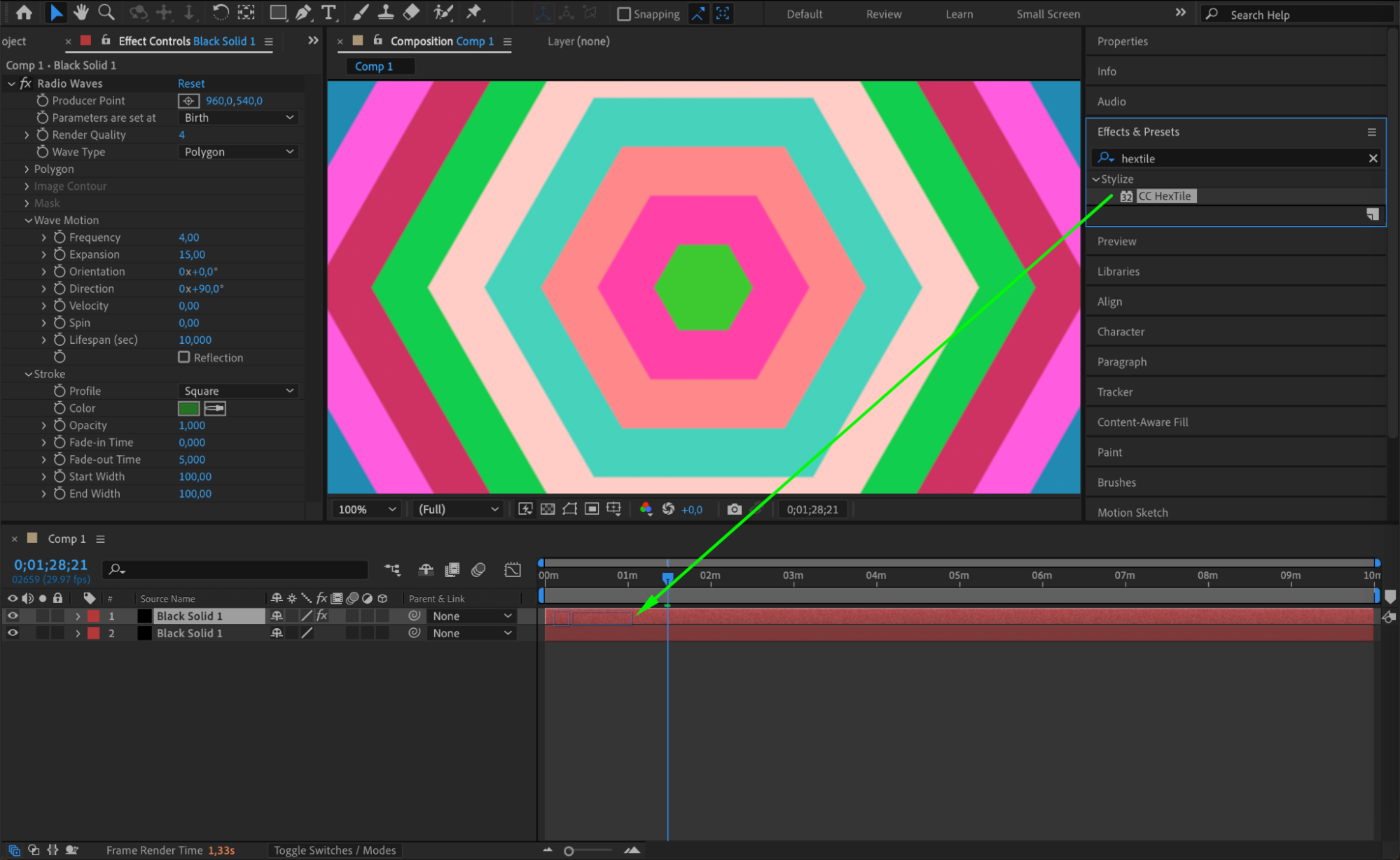
Task: Toggle the Snapping checkbox
Action: (x=624, y=14)
